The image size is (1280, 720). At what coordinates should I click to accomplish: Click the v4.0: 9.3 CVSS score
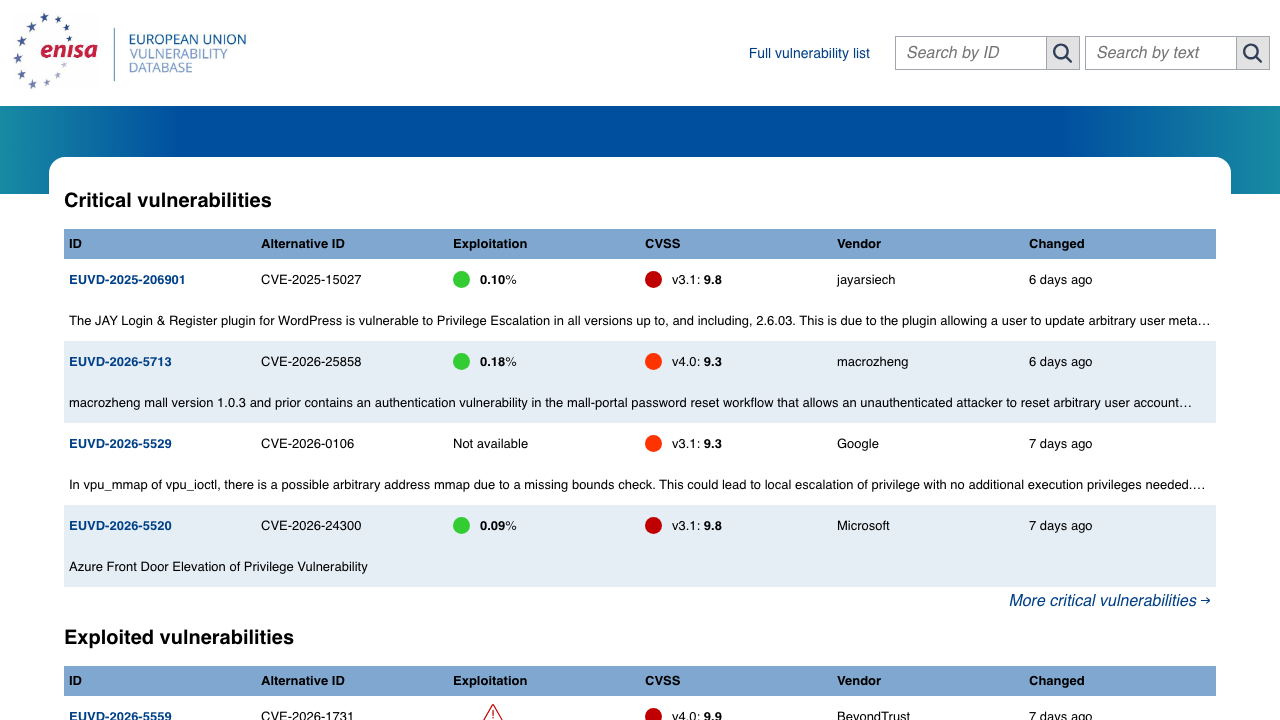696,362
